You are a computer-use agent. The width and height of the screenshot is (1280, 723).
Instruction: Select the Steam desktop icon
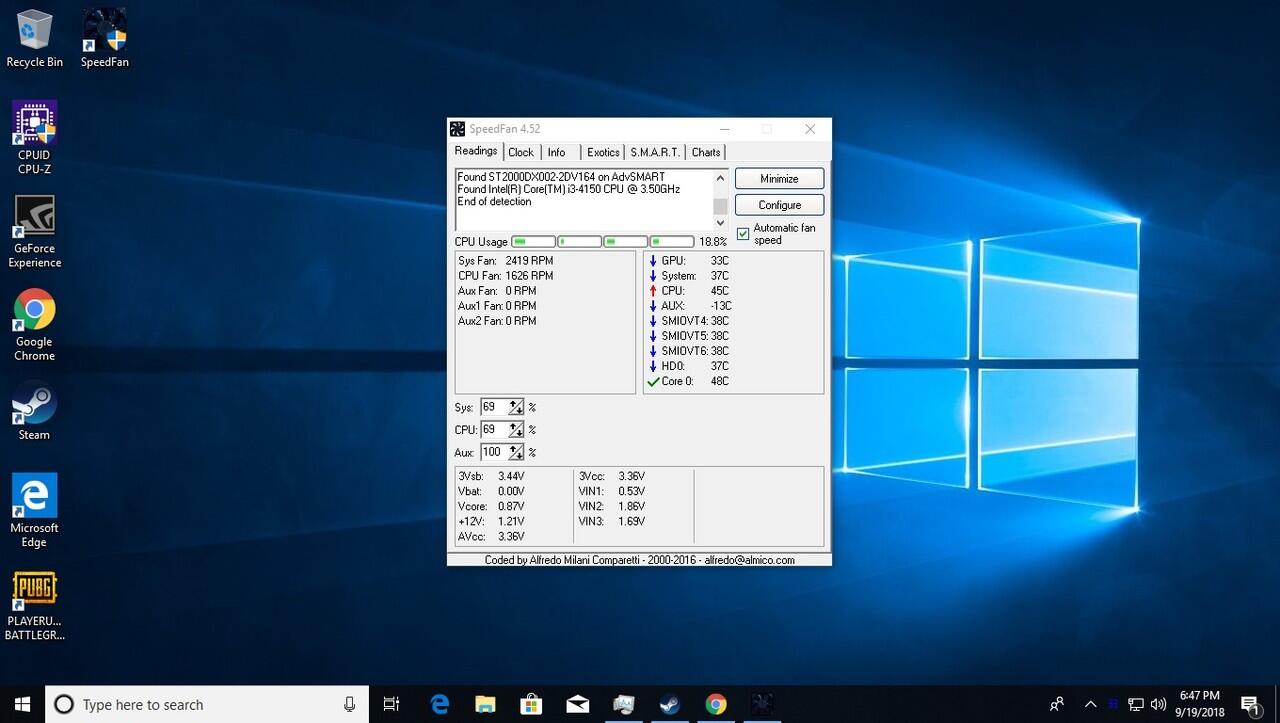(34, 412)
